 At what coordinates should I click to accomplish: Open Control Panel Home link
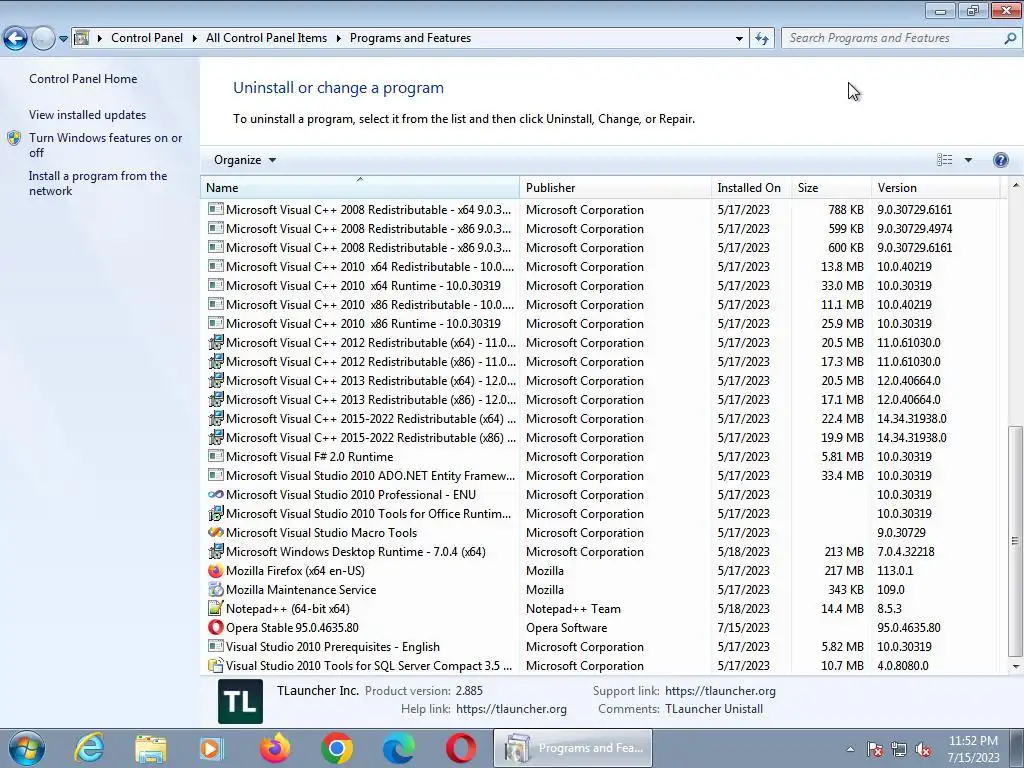(83, 78)
